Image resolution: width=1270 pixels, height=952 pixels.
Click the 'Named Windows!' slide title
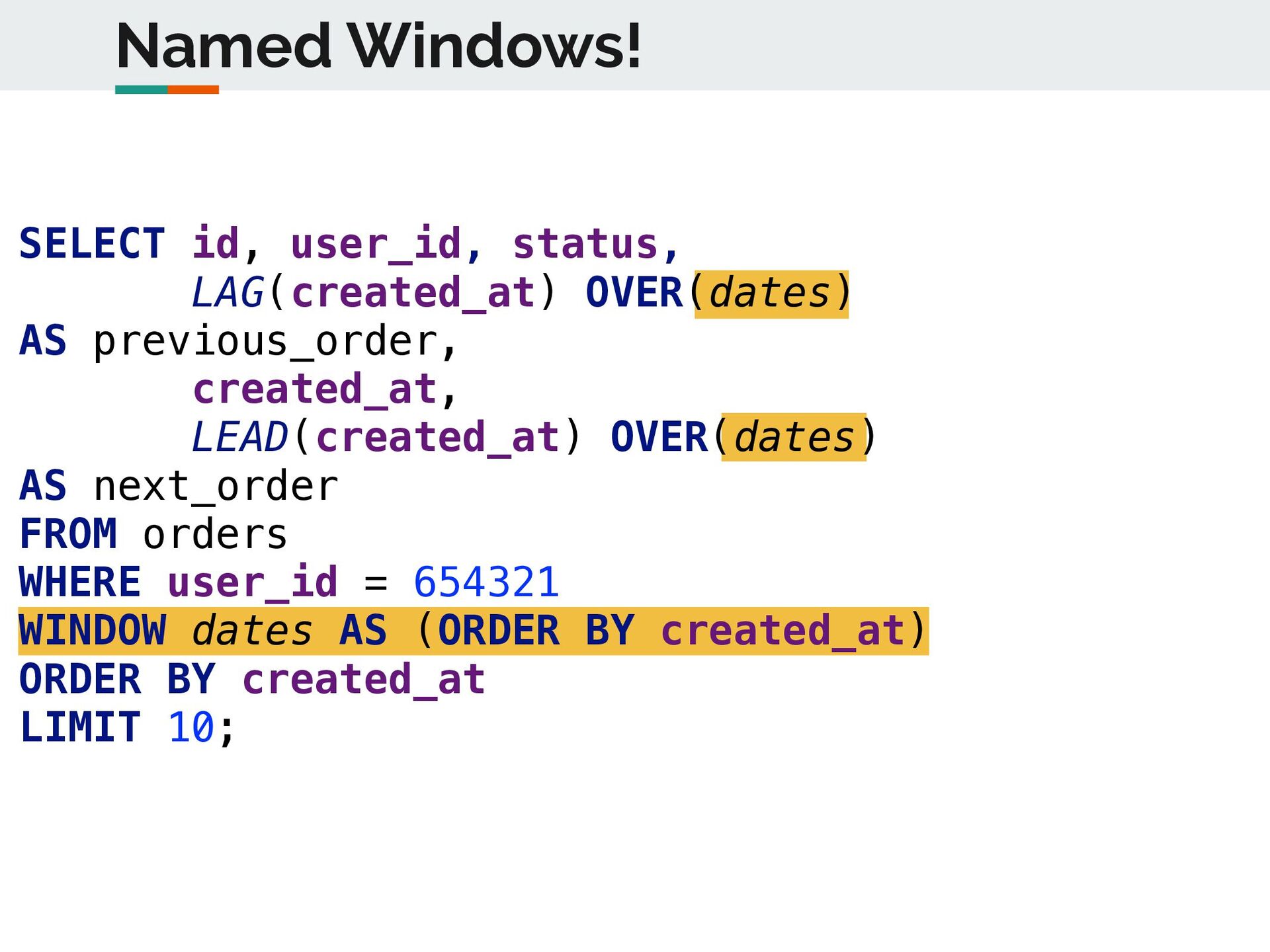pyautogui.click(x=378, y=46)
